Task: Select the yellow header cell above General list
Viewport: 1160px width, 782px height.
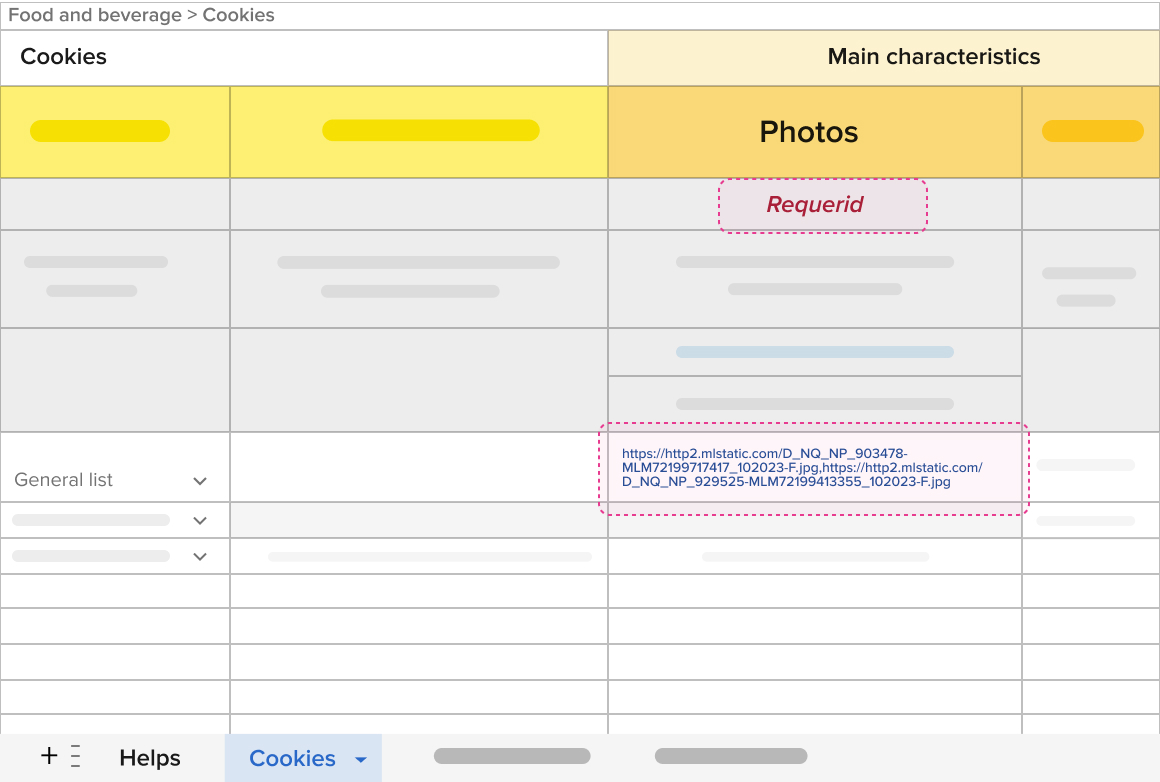Action: coord(100,131)
